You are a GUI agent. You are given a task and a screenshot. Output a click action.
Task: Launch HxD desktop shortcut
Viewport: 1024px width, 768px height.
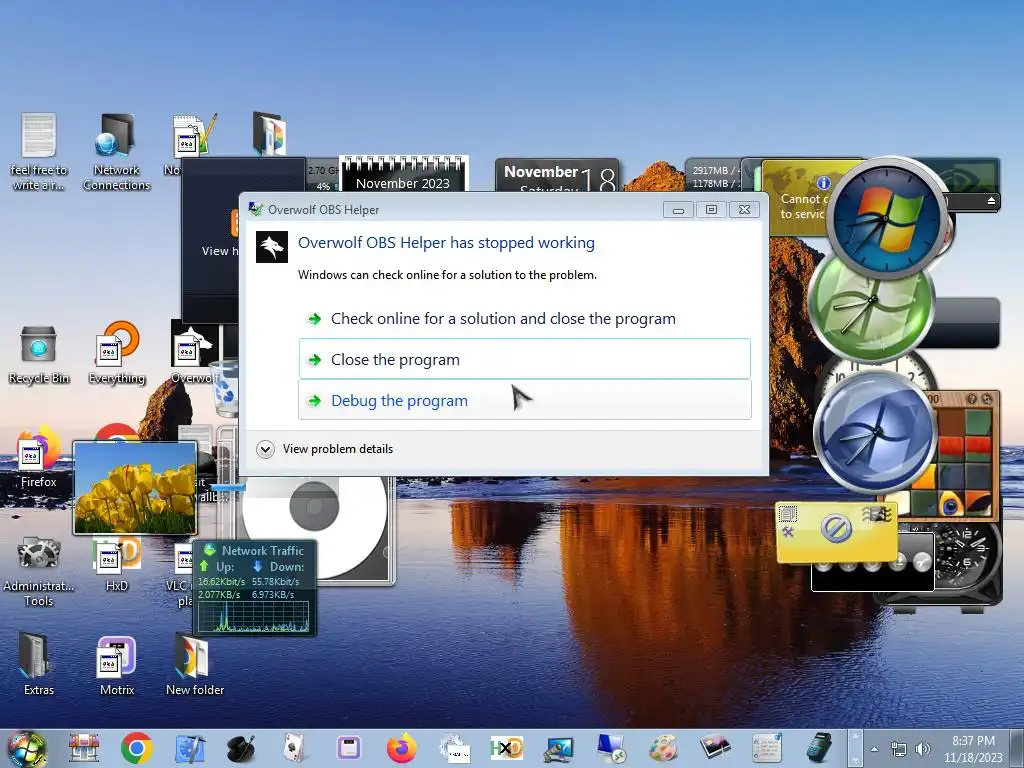(116, 566)
